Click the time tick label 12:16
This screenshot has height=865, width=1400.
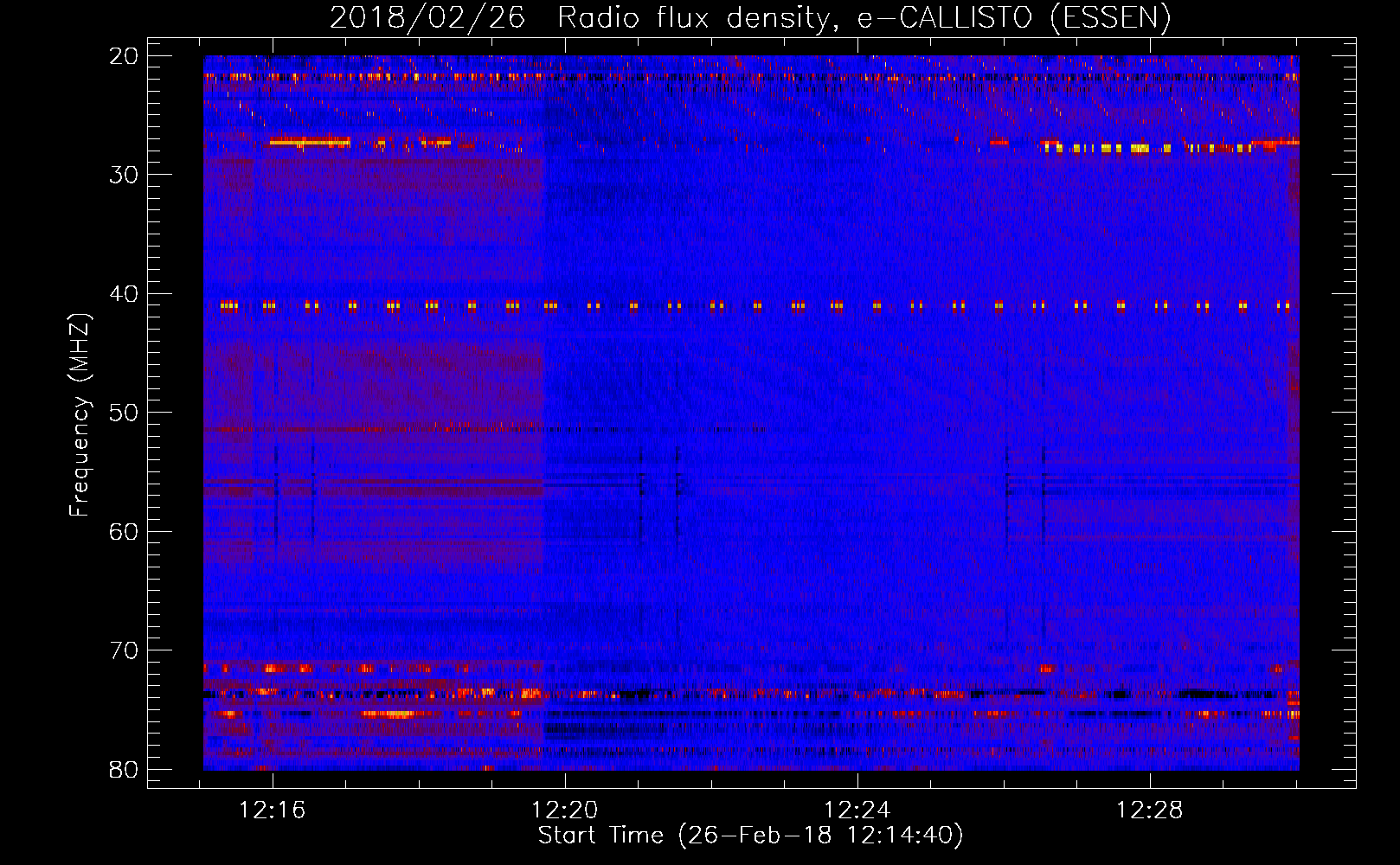pos(273,811)
